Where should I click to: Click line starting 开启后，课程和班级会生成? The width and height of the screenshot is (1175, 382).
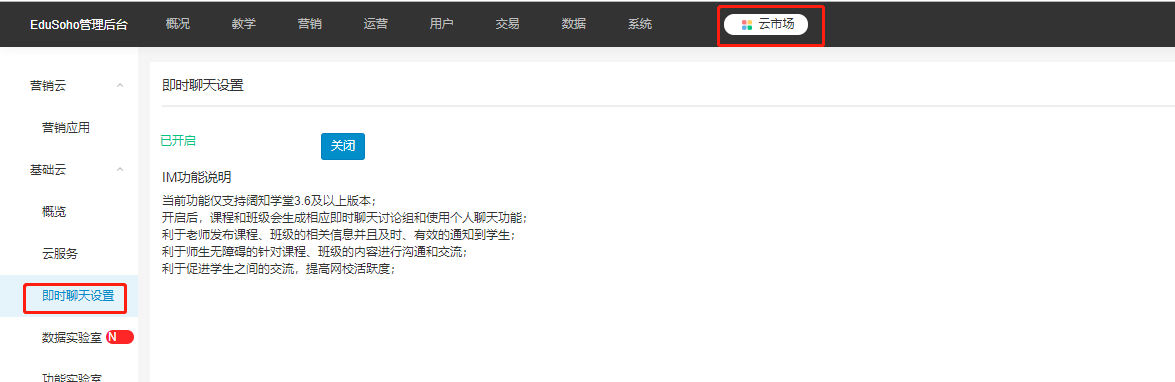pyautogui.click(x=345, y=217)
